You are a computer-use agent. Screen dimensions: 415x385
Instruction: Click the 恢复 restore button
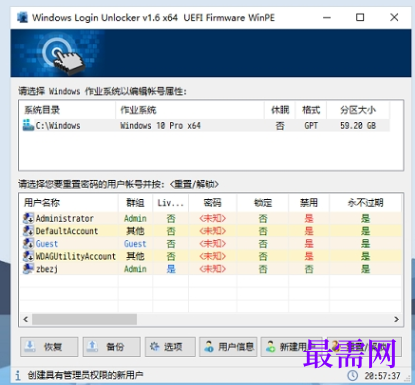[49, 347]
